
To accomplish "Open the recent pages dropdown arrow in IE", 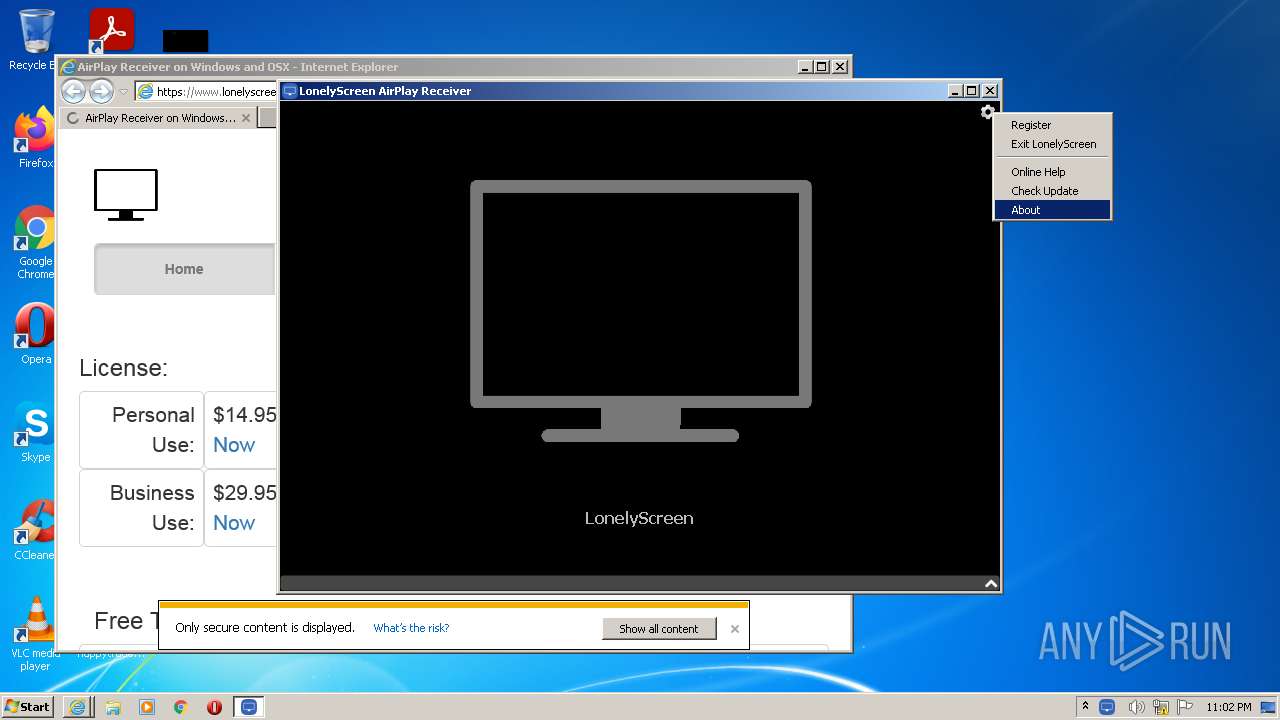I will 123,92.
